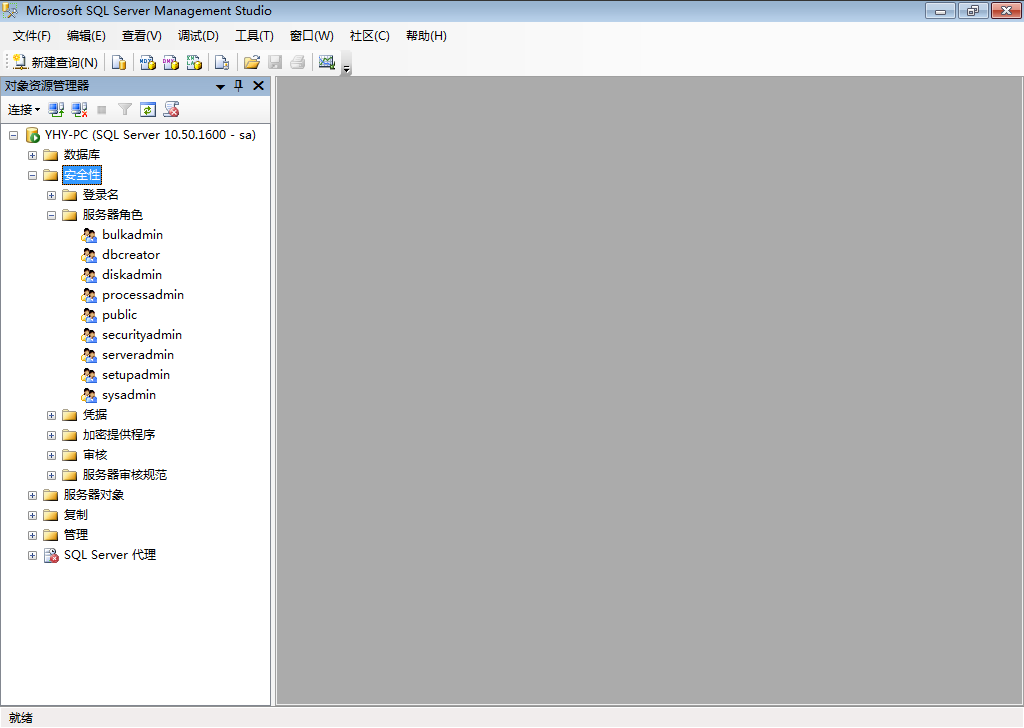Click the bulkadmin role icon

click(89, 235)
